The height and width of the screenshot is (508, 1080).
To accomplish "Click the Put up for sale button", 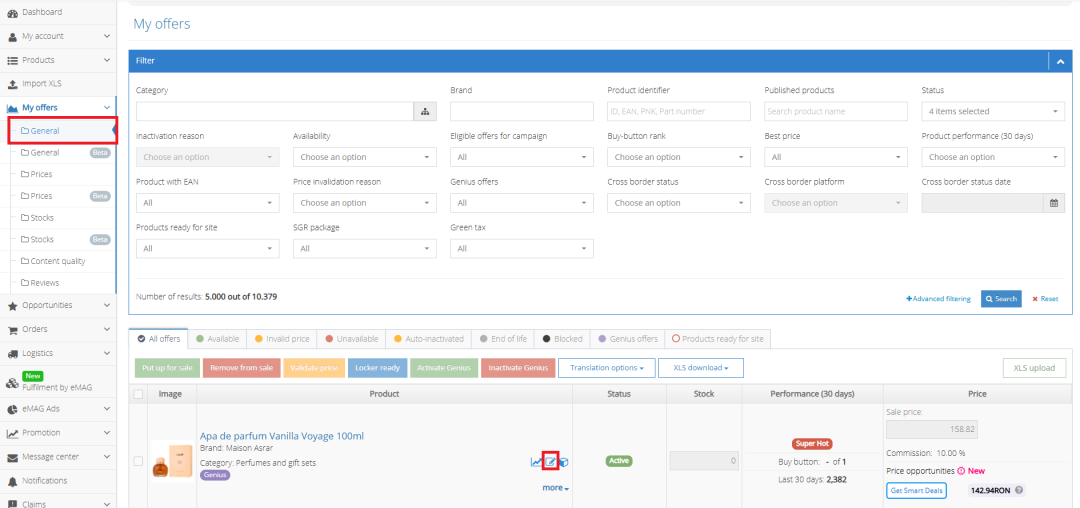I will 167,368.
